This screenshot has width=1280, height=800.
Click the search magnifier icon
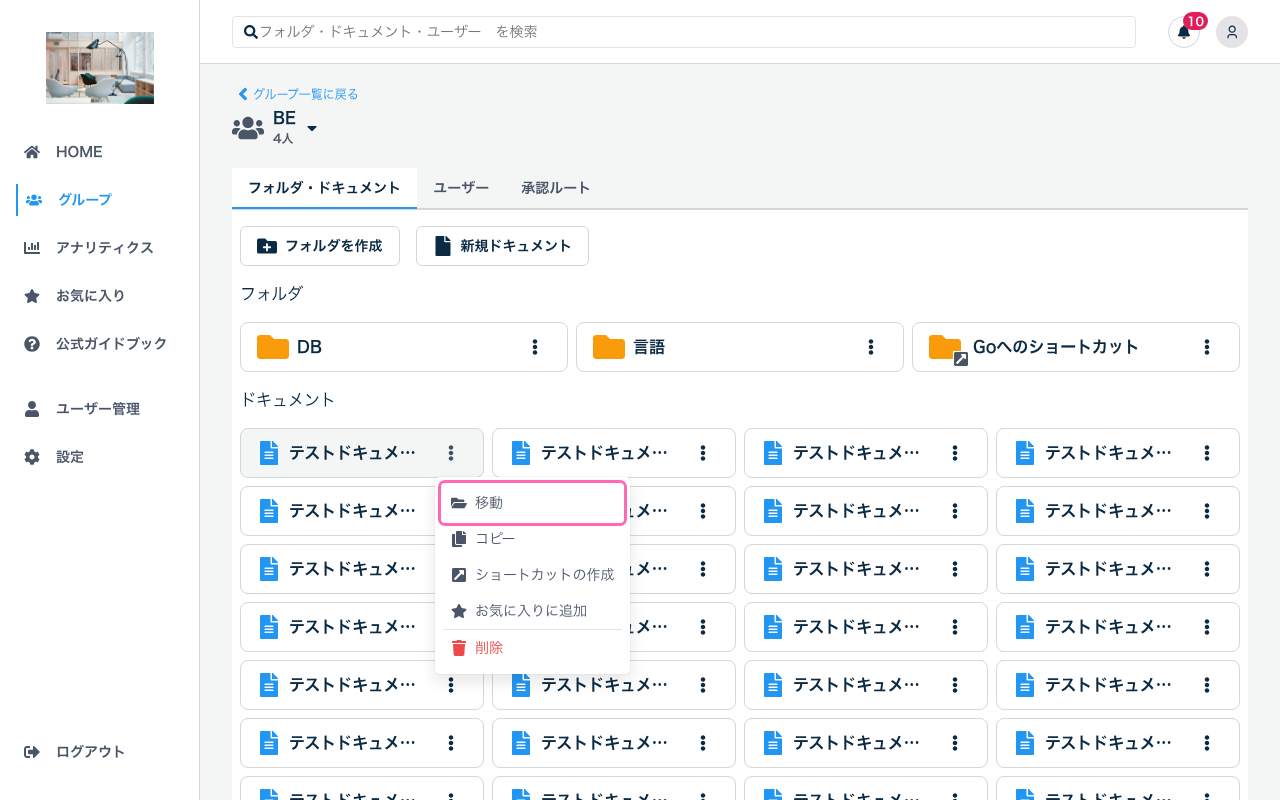coord(250,31)
